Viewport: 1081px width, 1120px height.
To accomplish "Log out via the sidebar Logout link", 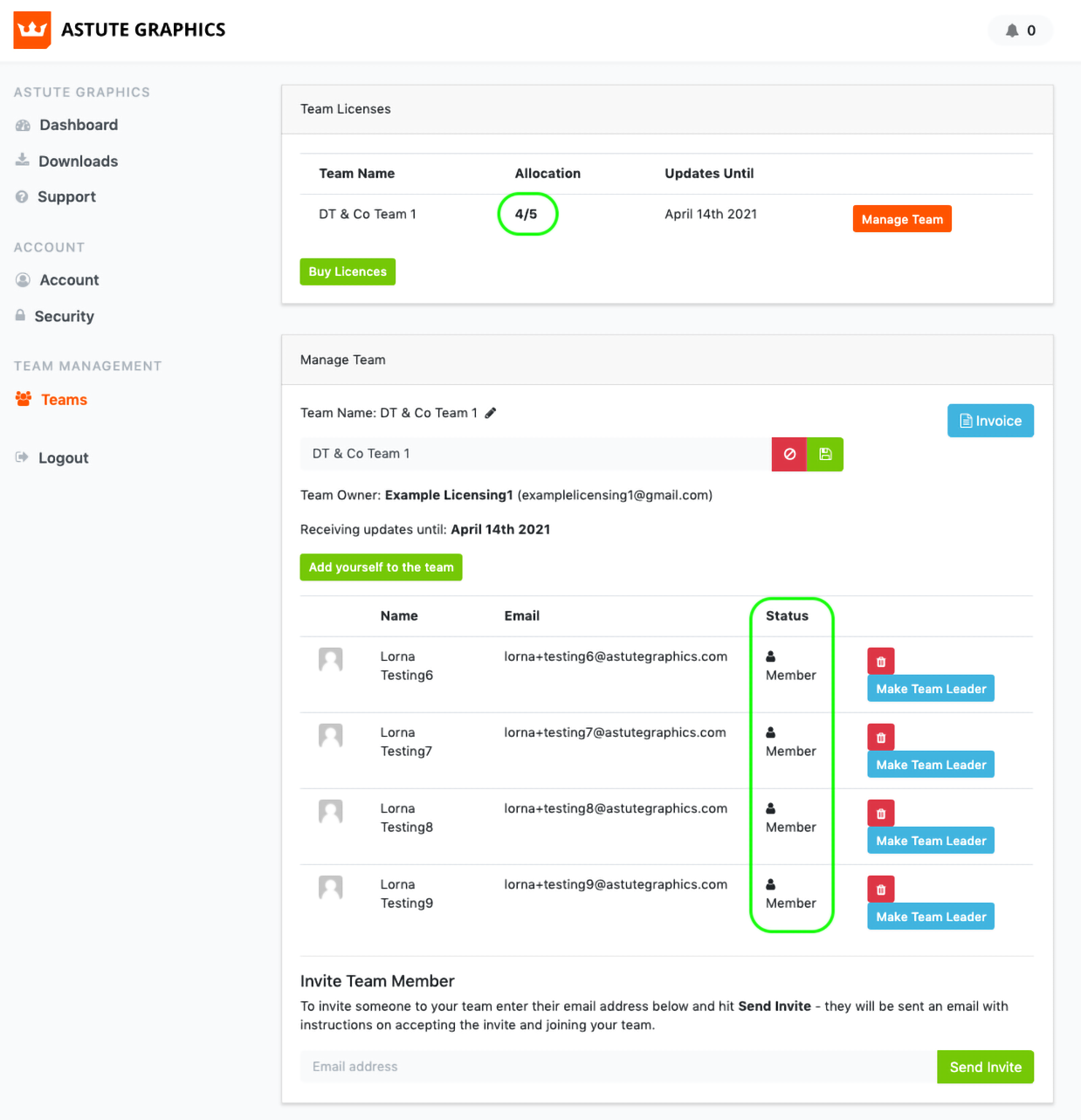I will pyautogui.click(x=63, y=458).
